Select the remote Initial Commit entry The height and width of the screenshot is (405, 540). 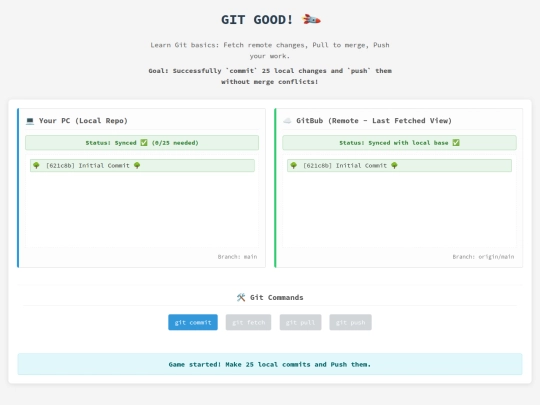[399, 166]
